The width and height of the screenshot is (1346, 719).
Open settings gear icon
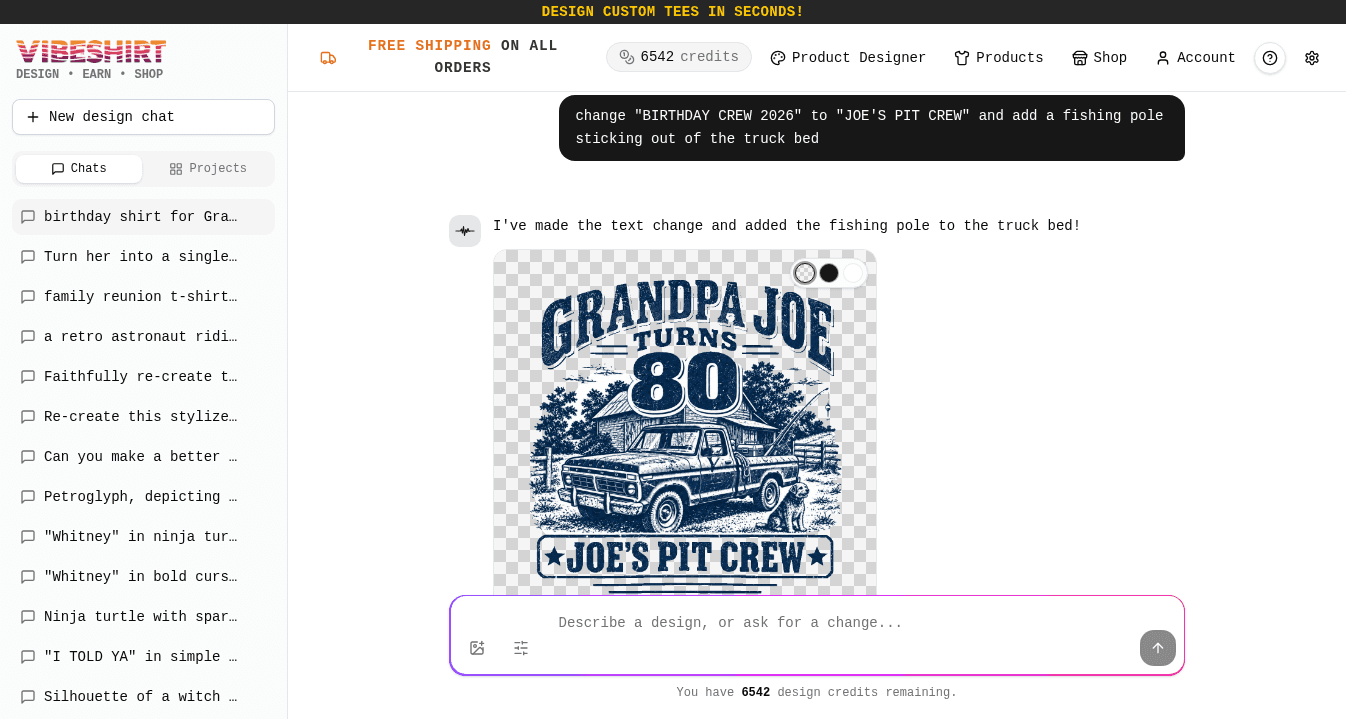(x=1312, y=58)
